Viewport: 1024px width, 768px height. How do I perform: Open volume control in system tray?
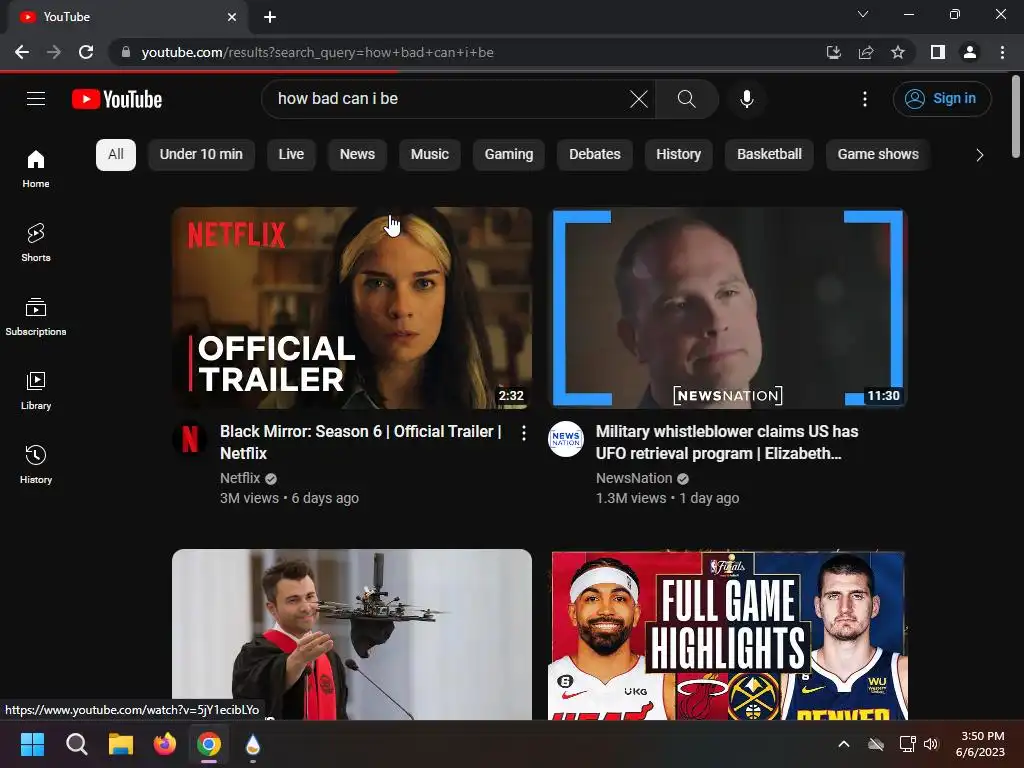[931, 744]
